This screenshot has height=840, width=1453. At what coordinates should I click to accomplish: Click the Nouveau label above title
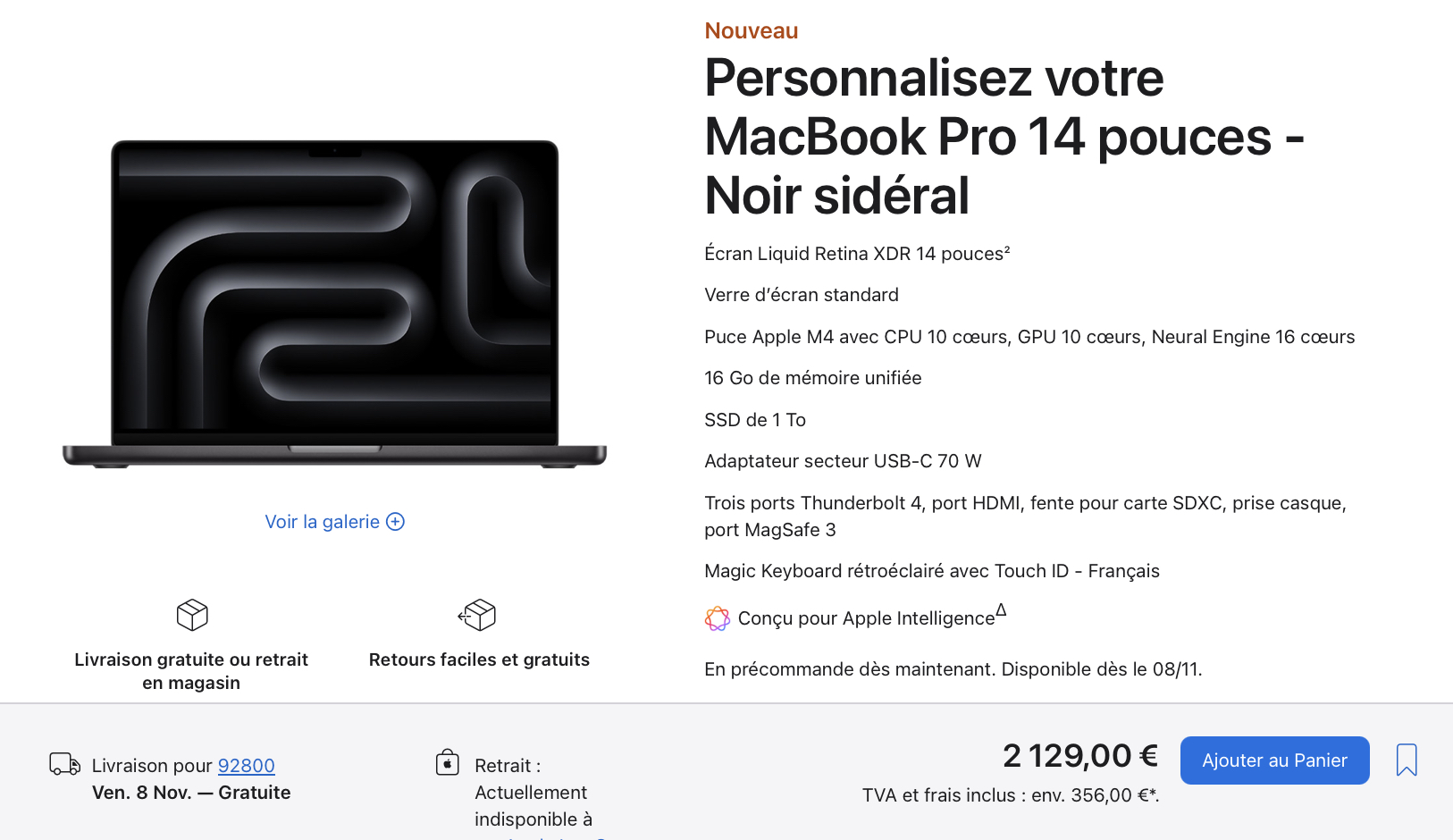click(x=752, y=30)
